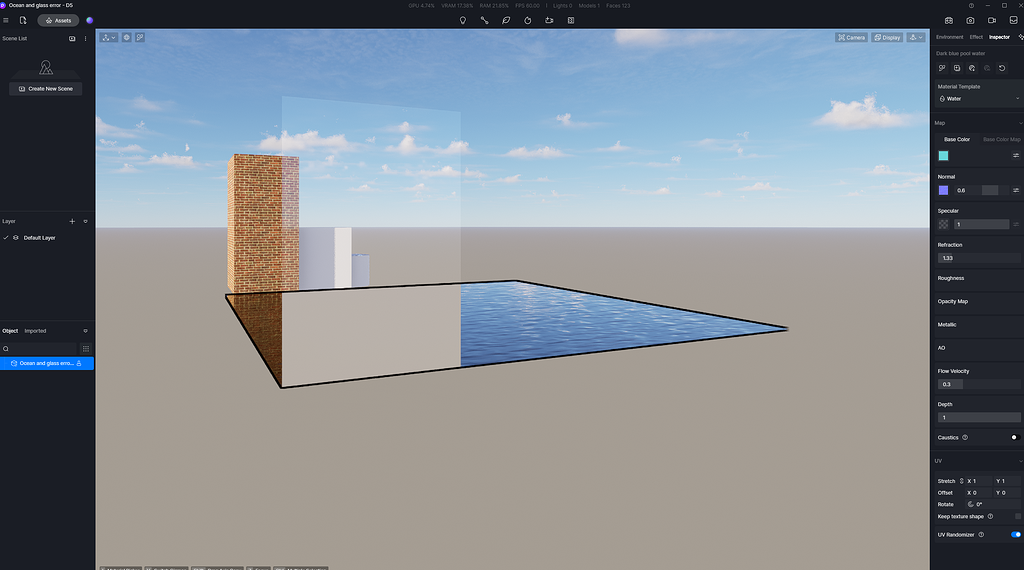Click the Refraction value field

tap(978, 258)
